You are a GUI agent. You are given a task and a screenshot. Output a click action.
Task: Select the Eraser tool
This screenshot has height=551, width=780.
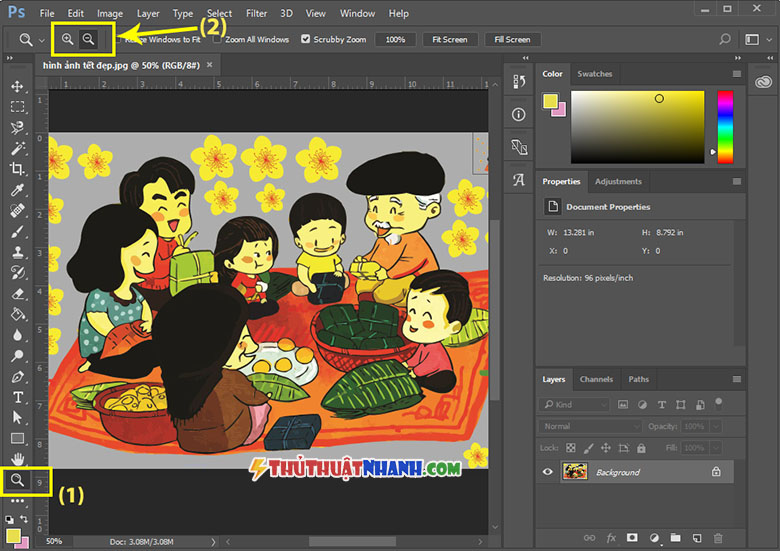coord(17,293)
